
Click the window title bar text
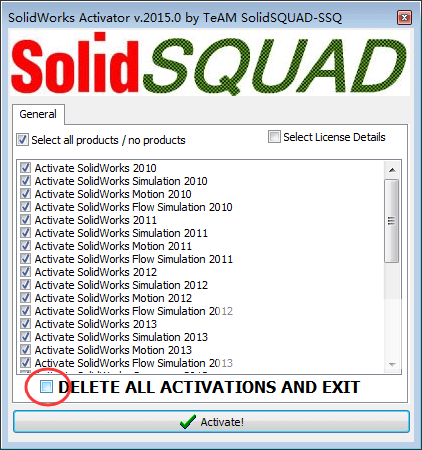(x=175, y=17)
